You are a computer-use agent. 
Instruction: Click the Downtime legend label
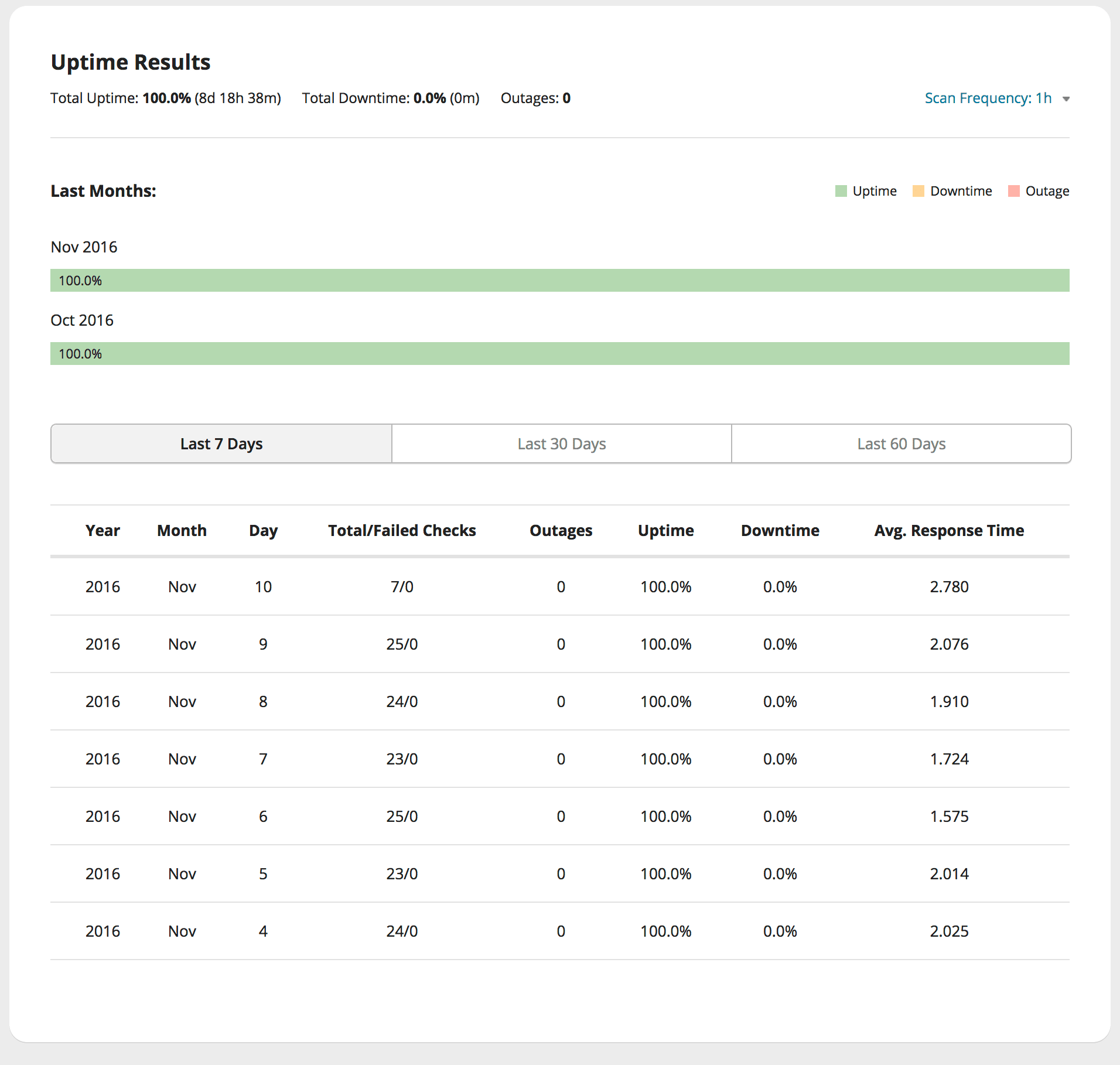[x=961, y=191]
